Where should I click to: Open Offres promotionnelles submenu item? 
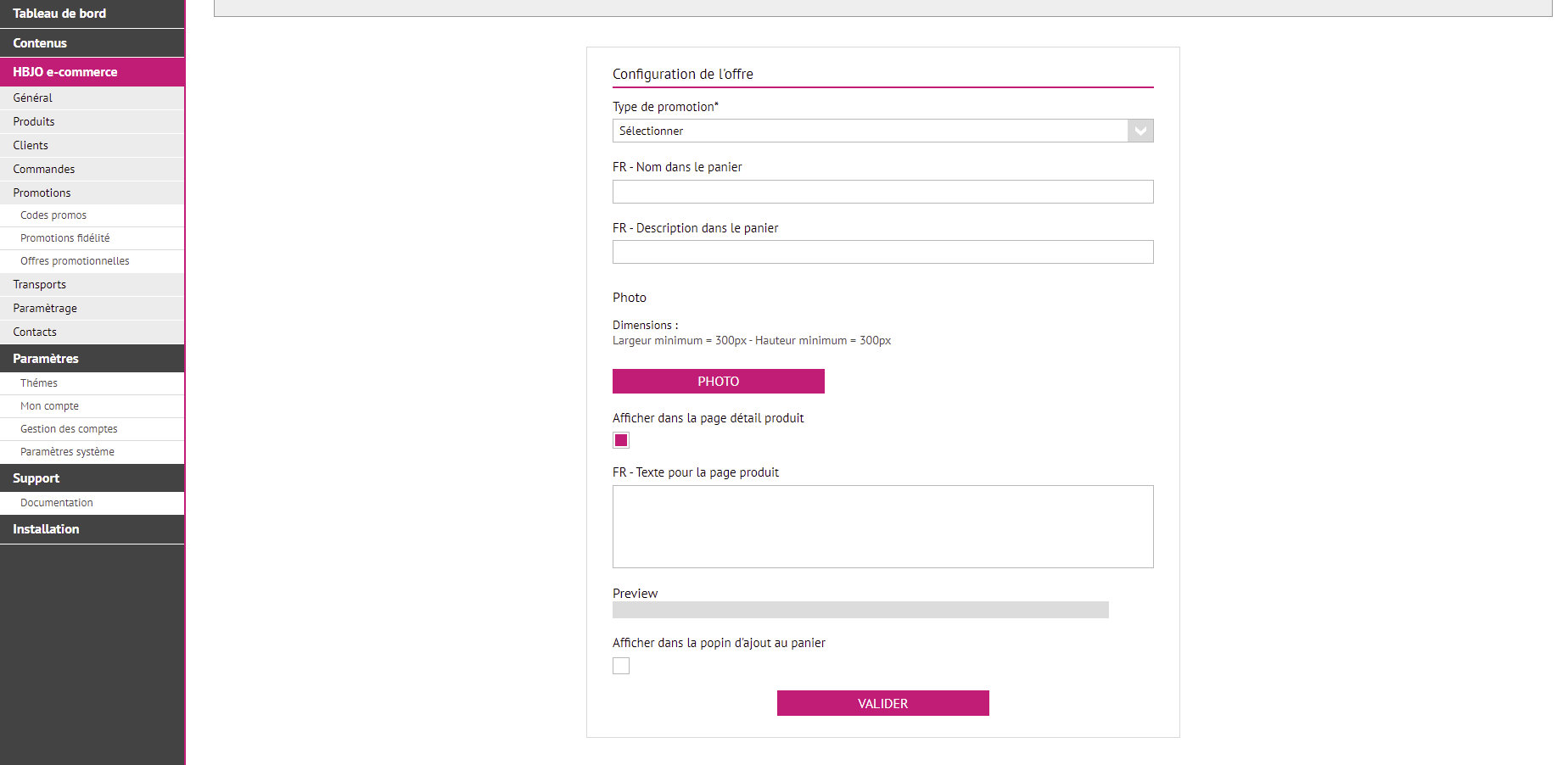75,261
